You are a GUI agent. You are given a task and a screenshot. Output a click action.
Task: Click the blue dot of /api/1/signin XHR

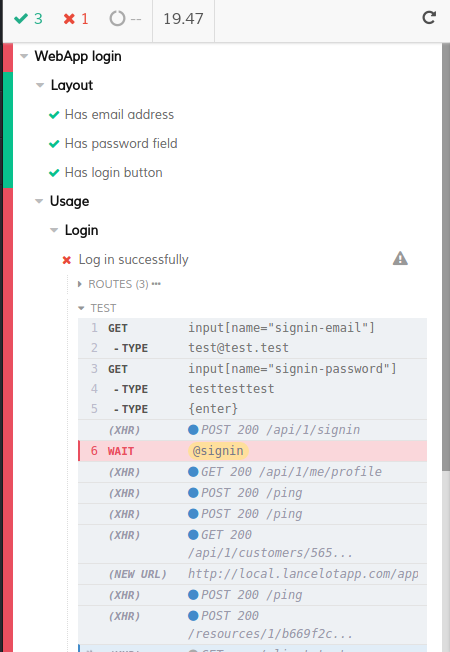[193, 430]
